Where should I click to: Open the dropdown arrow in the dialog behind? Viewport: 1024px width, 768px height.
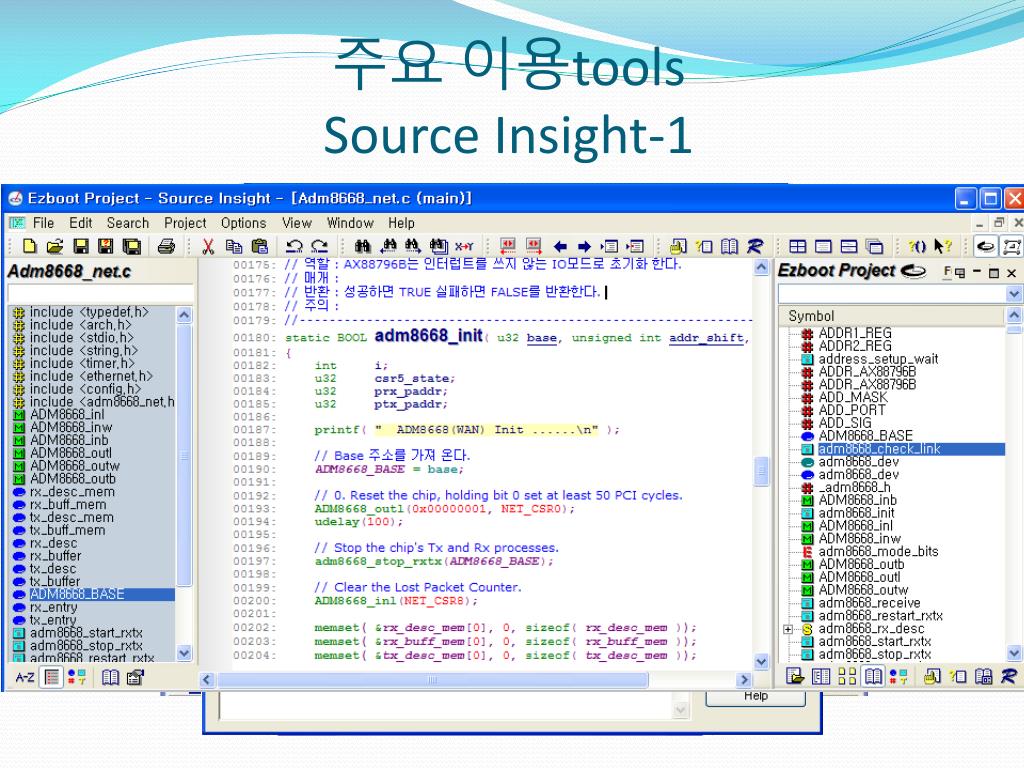tap(680, 709)
